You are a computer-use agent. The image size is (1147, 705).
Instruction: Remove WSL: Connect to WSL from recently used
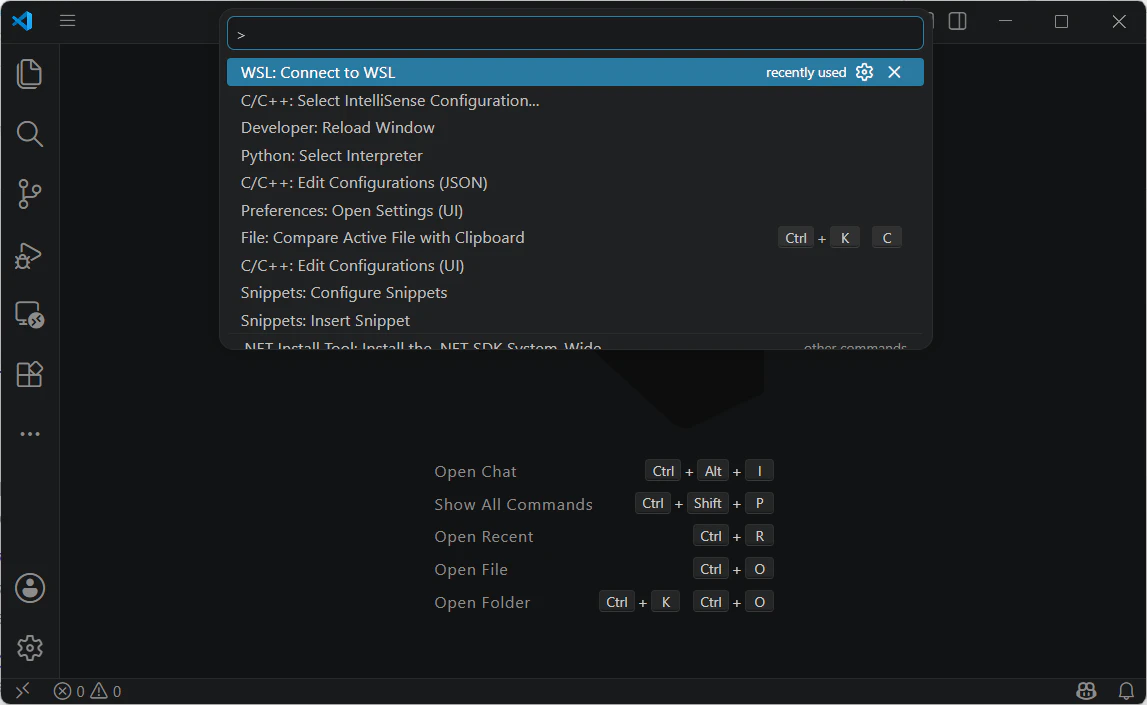(x=894, y=72)
